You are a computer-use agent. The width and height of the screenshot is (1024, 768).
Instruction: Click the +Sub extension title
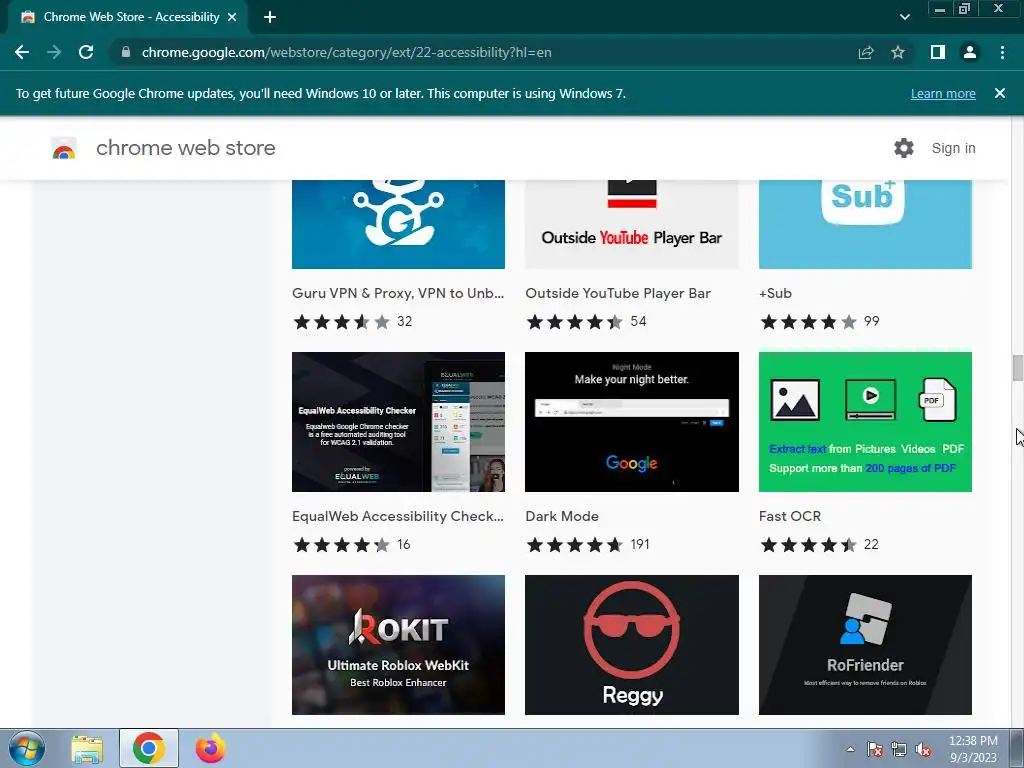[775, 293]
